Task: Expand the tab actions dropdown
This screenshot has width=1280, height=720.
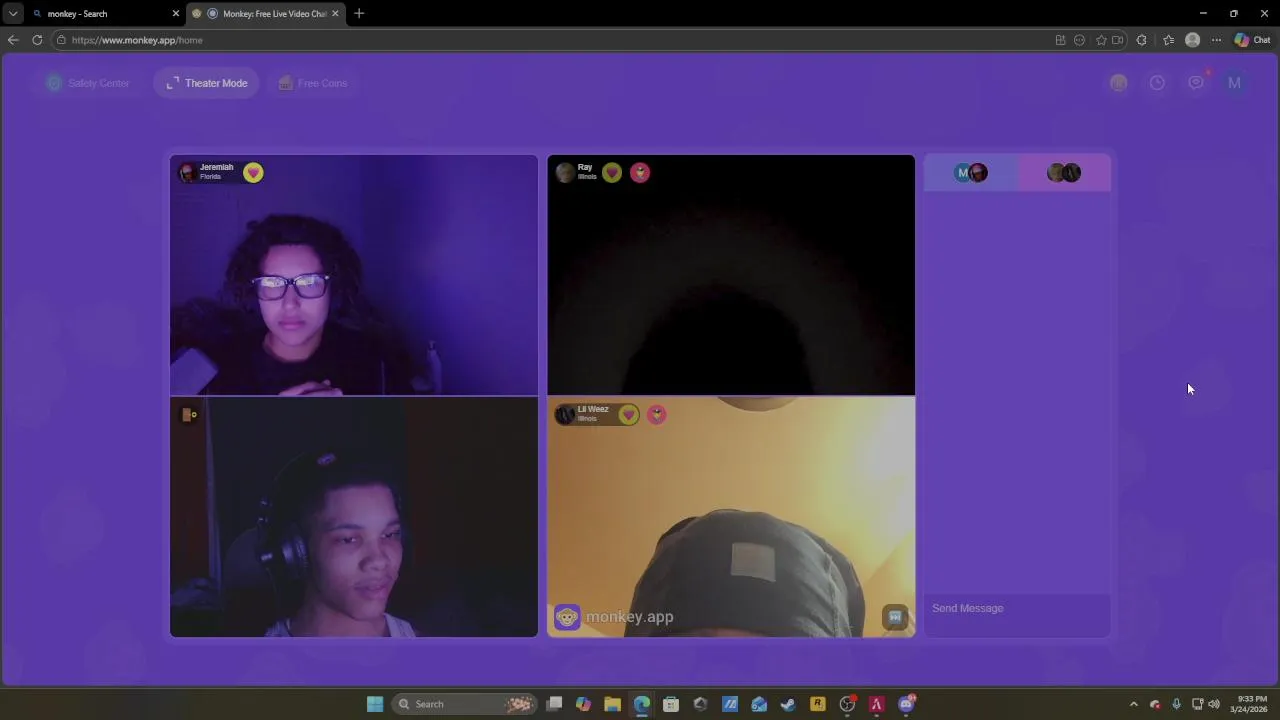Action: point(13,14)
